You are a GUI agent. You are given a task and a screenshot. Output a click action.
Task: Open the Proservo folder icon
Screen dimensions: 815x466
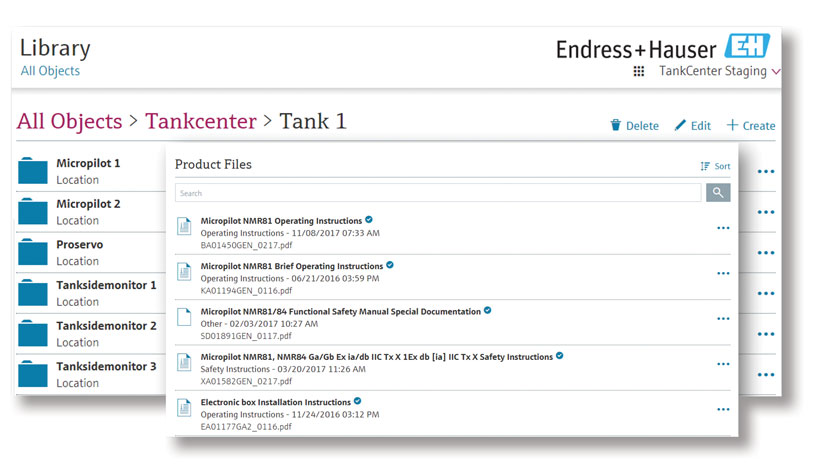pos(33,252)
